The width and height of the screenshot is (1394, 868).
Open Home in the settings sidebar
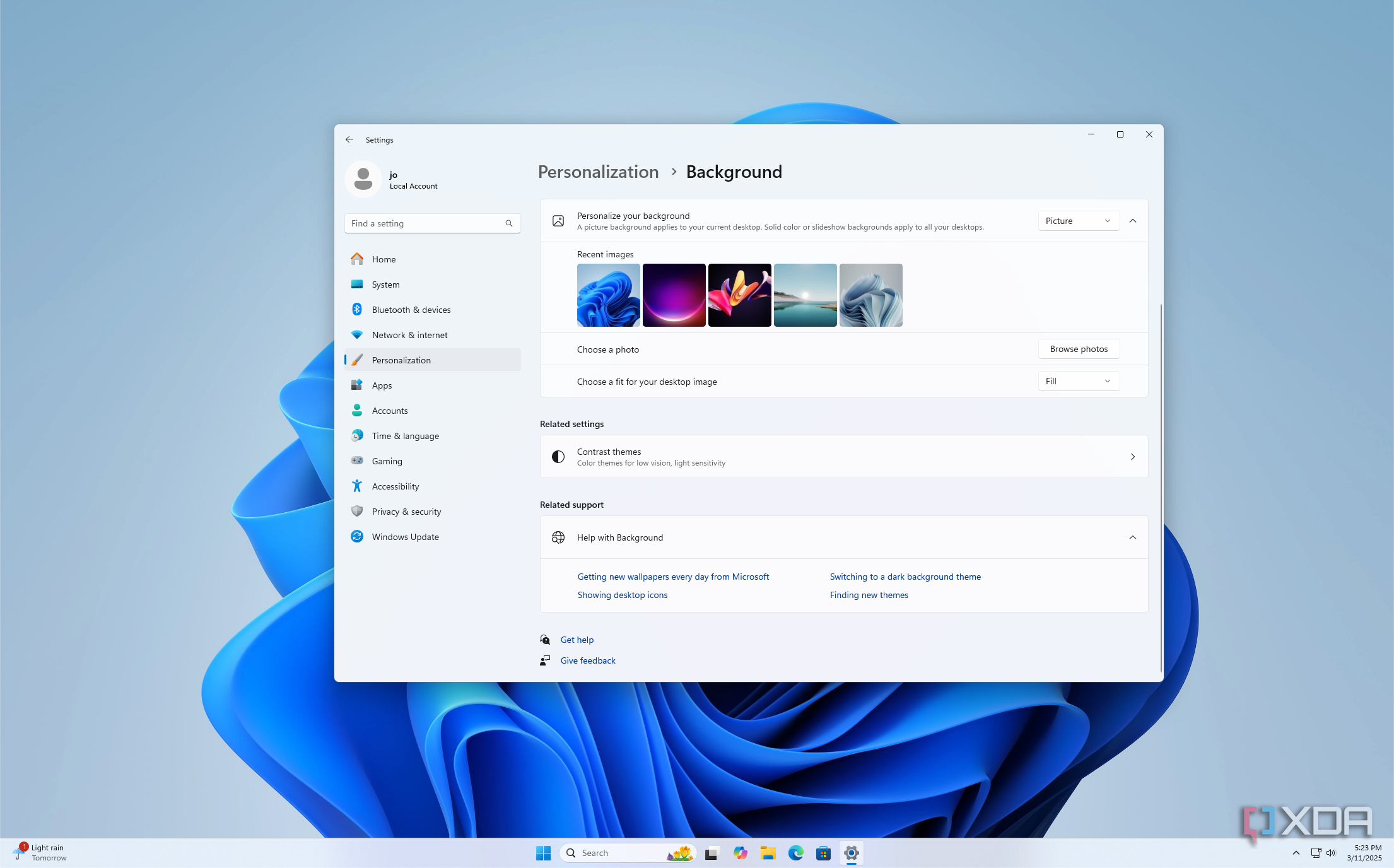[433, 259]
